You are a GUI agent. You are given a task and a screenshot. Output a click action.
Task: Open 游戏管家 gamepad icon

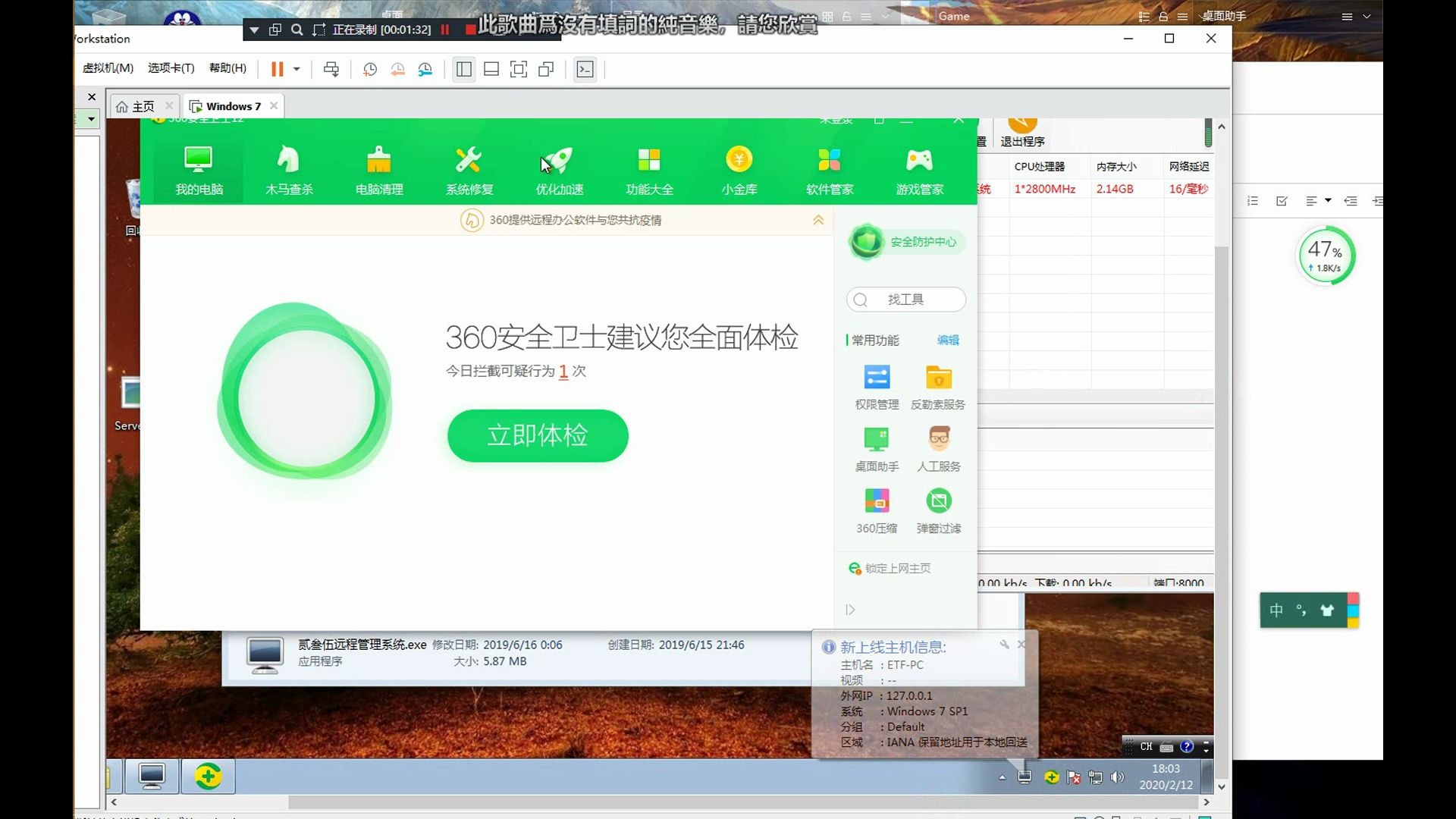click(x=920, y=171)
